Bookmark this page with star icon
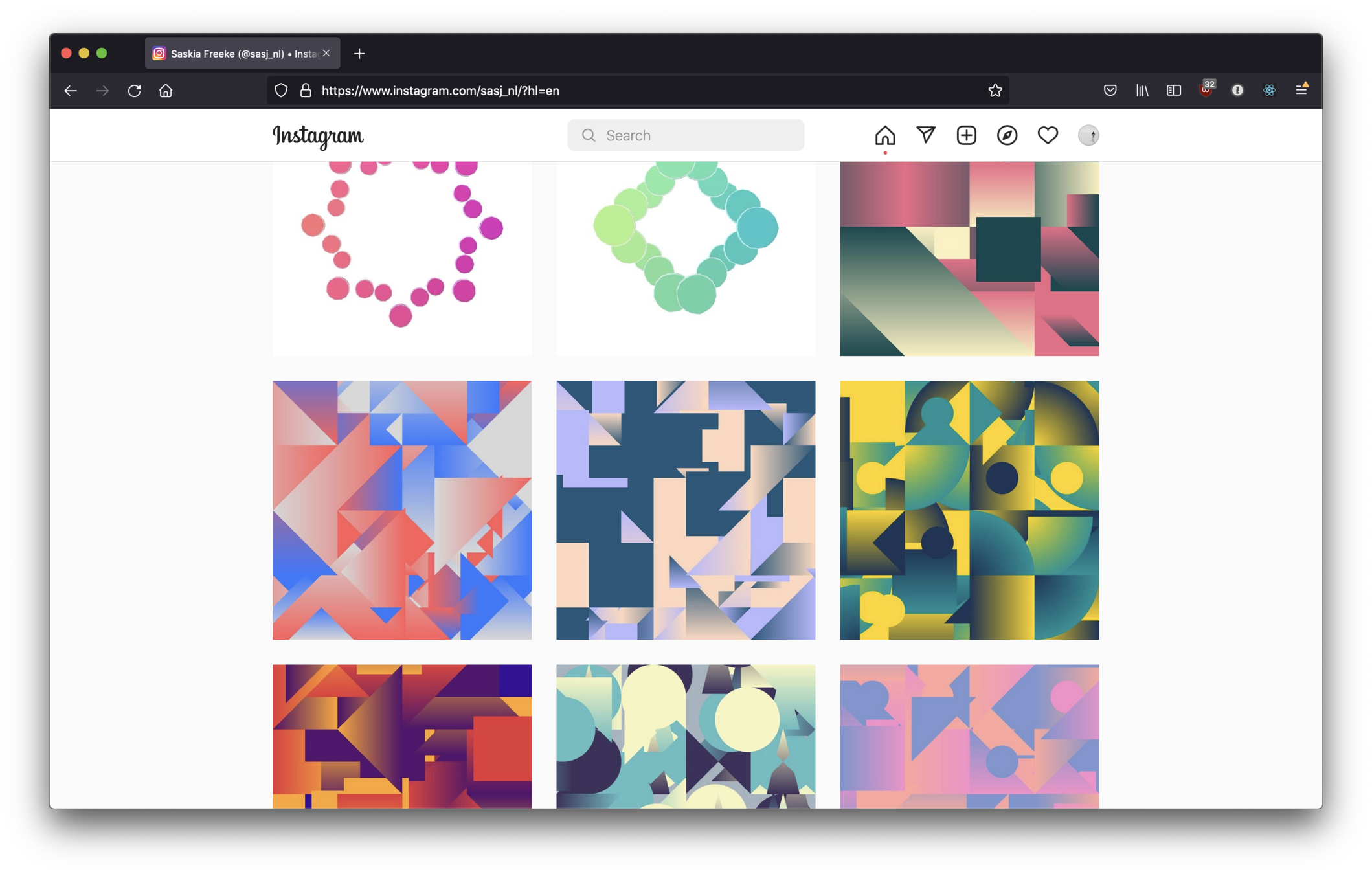This screenshot has height=874, width=1372. coord(995,91)
